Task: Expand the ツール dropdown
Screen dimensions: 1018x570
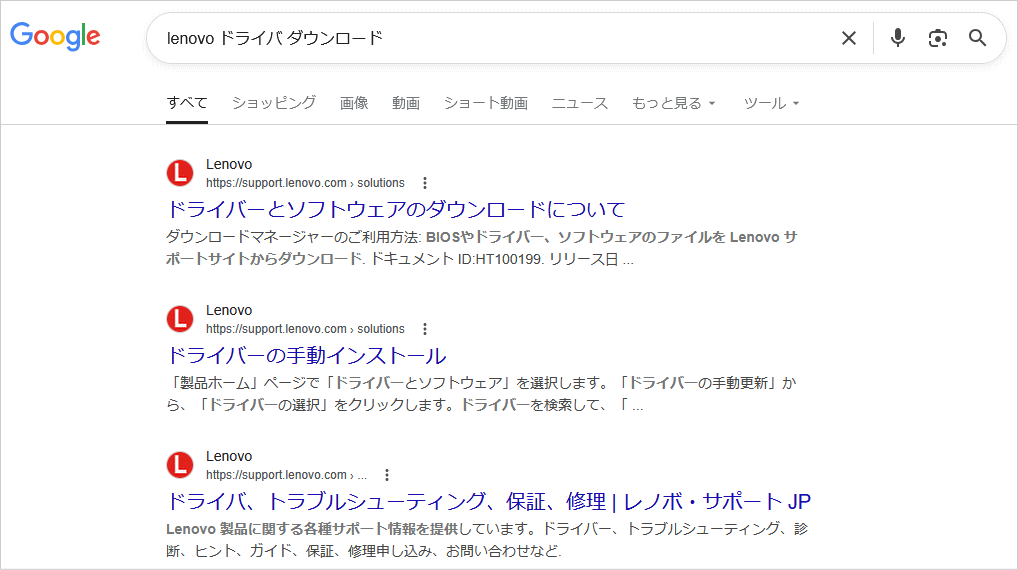Action: 771,103
